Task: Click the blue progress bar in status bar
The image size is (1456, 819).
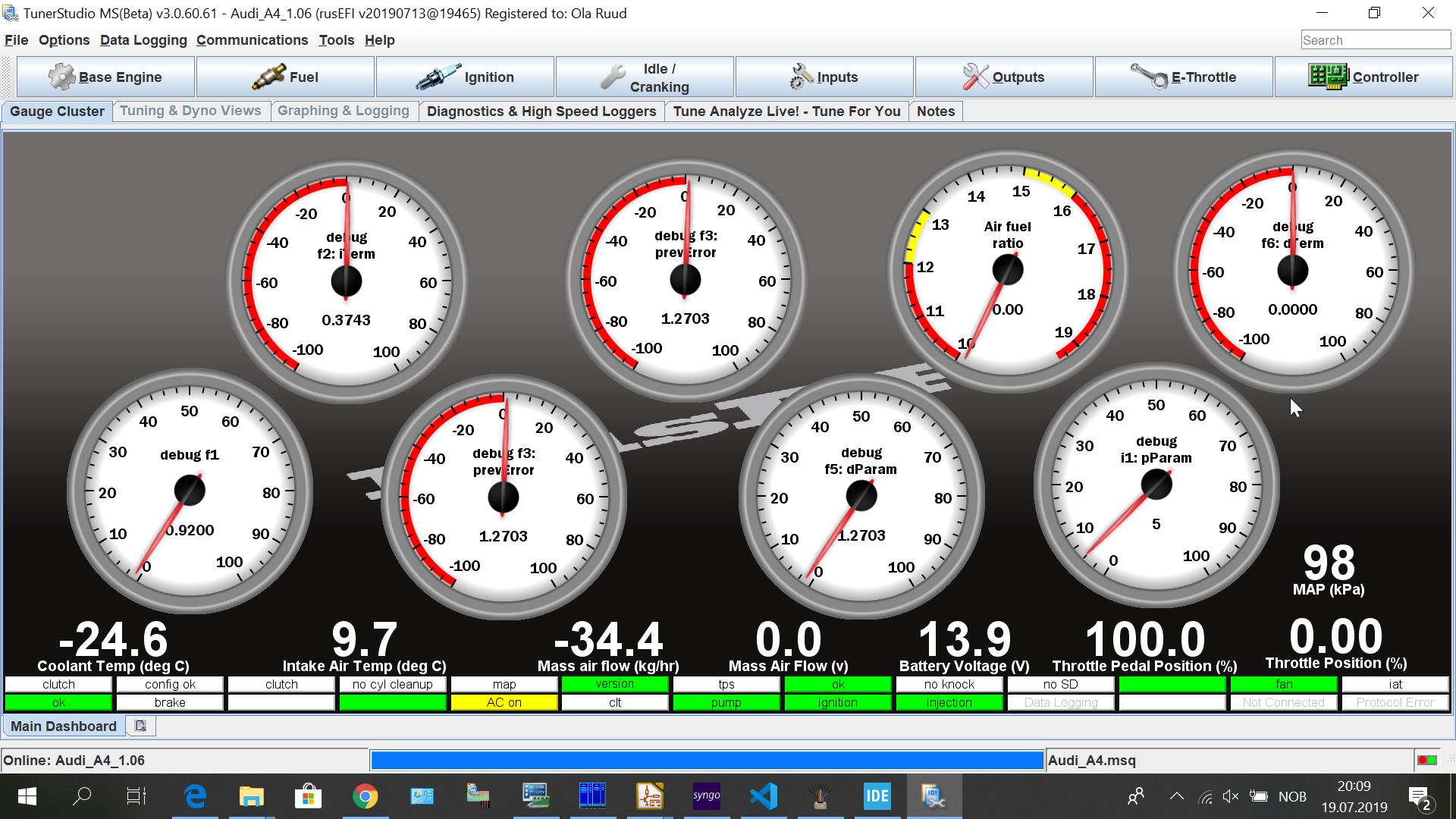Action: coord(707,760)
